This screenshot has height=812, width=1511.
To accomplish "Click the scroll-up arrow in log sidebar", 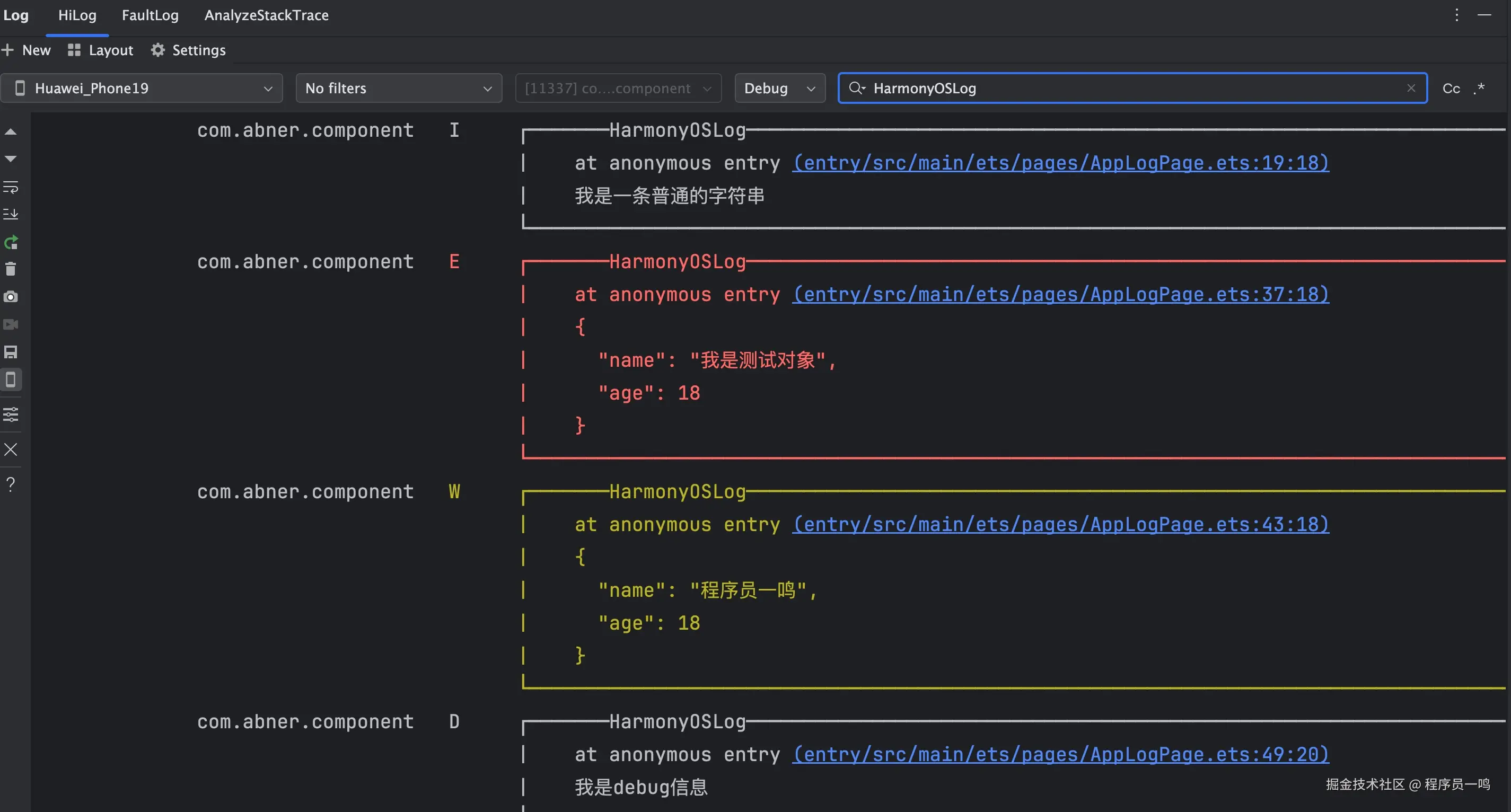I will [x=11, y=132].
